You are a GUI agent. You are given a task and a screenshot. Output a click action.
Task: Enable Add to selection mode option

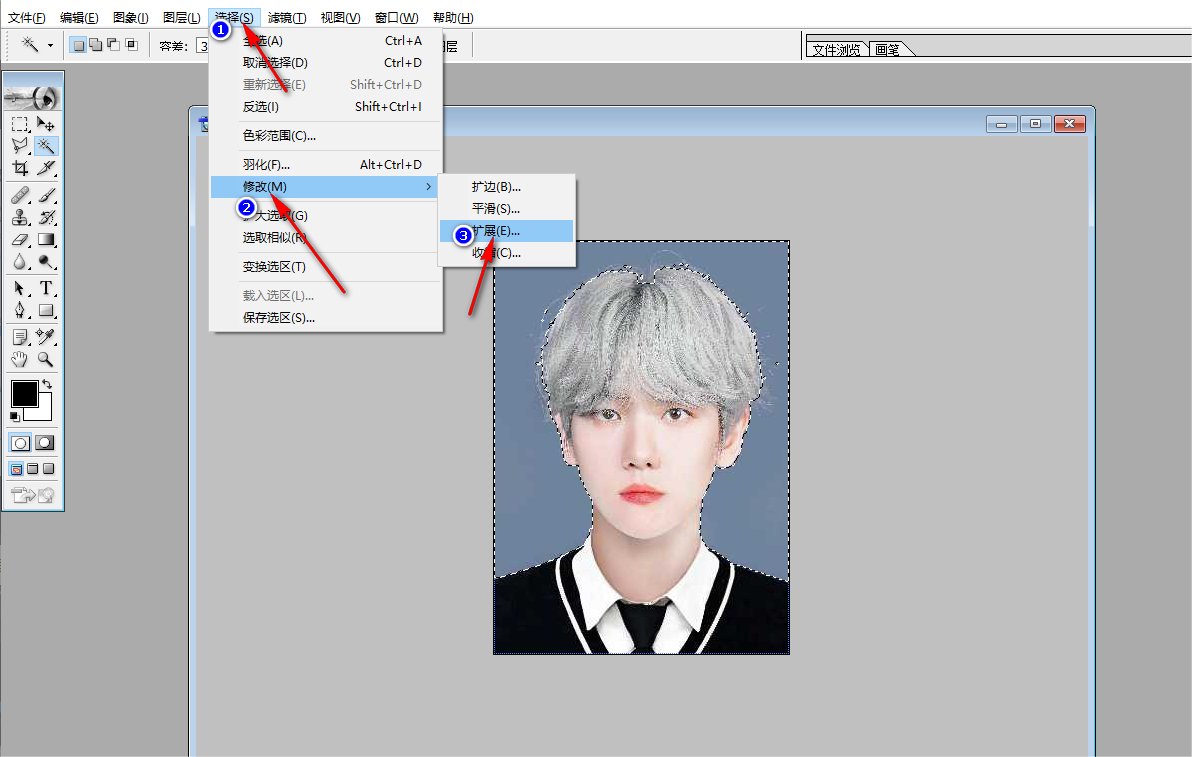(96, 45)
